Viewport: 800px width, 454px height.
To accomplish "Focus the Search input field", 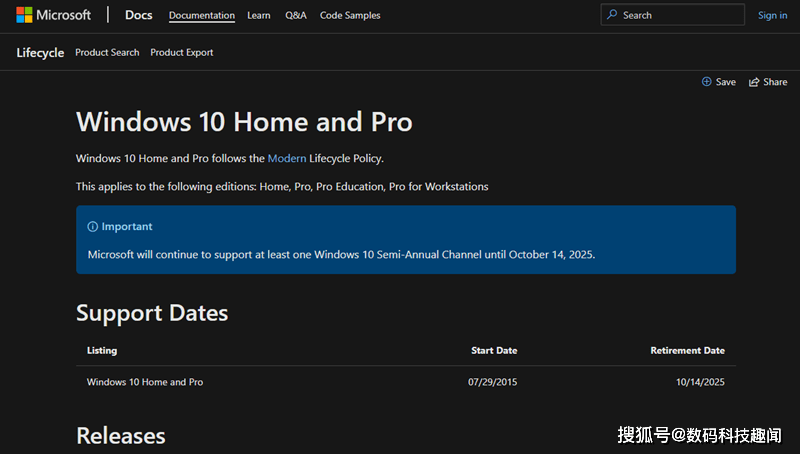I will click(x=672, y=15).
